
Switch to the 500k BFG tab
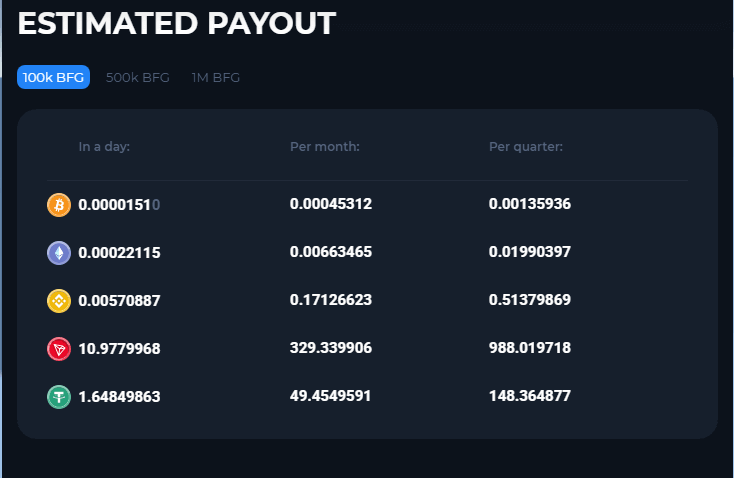click(x=138, y=78)
